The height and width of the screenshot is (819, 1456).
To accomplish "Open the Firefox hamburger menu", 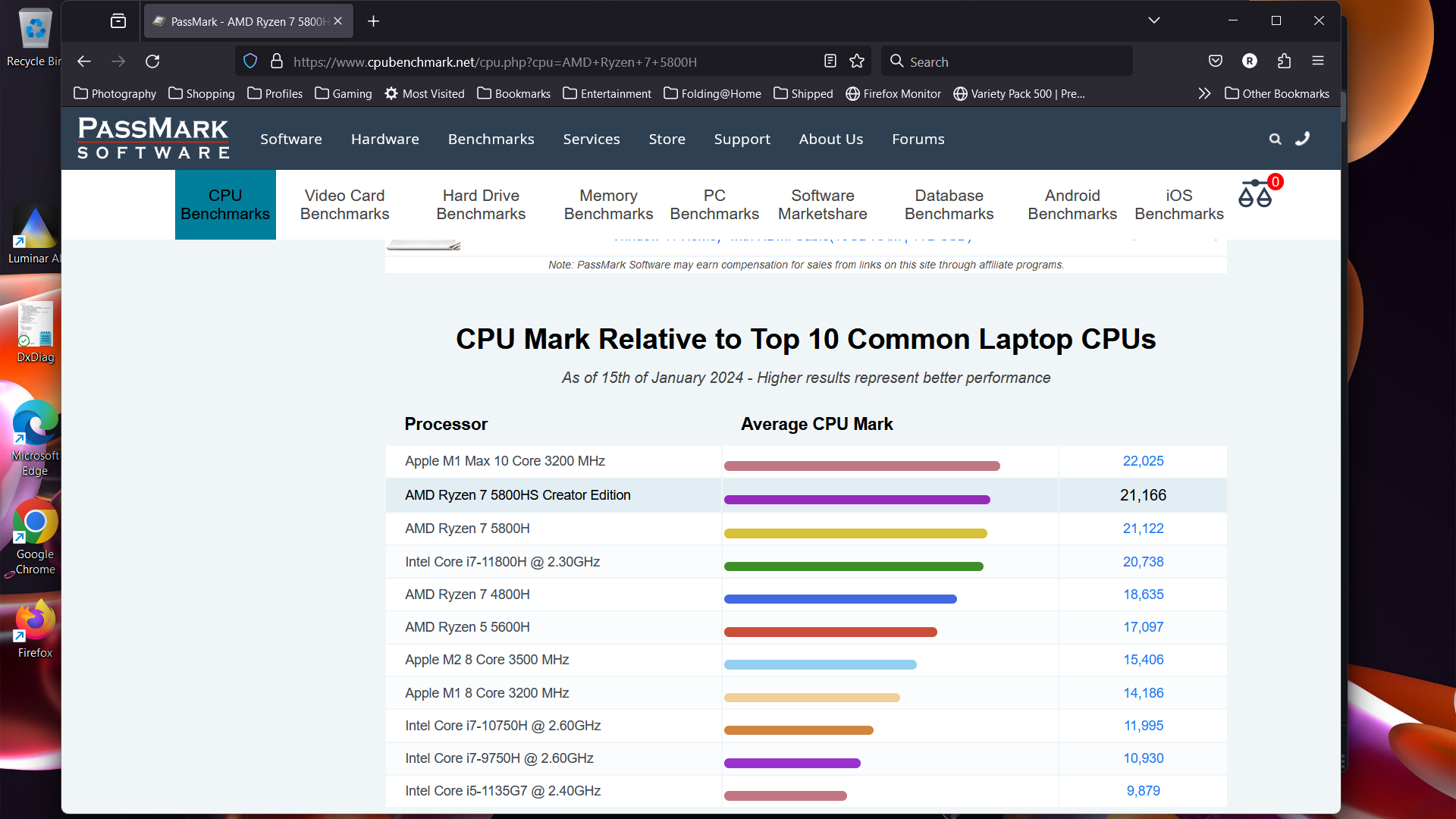I will coord(1318,61).
